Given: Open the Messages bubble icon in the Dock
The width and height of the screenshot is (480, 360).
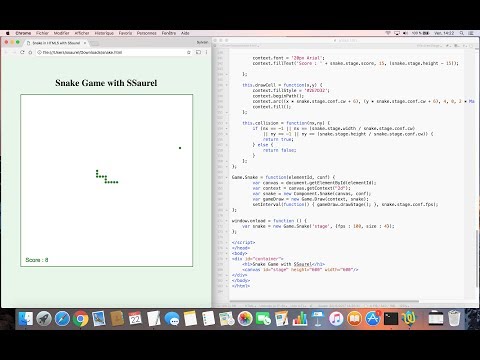Looking at the screenshot, I should [x=172, y=319].
